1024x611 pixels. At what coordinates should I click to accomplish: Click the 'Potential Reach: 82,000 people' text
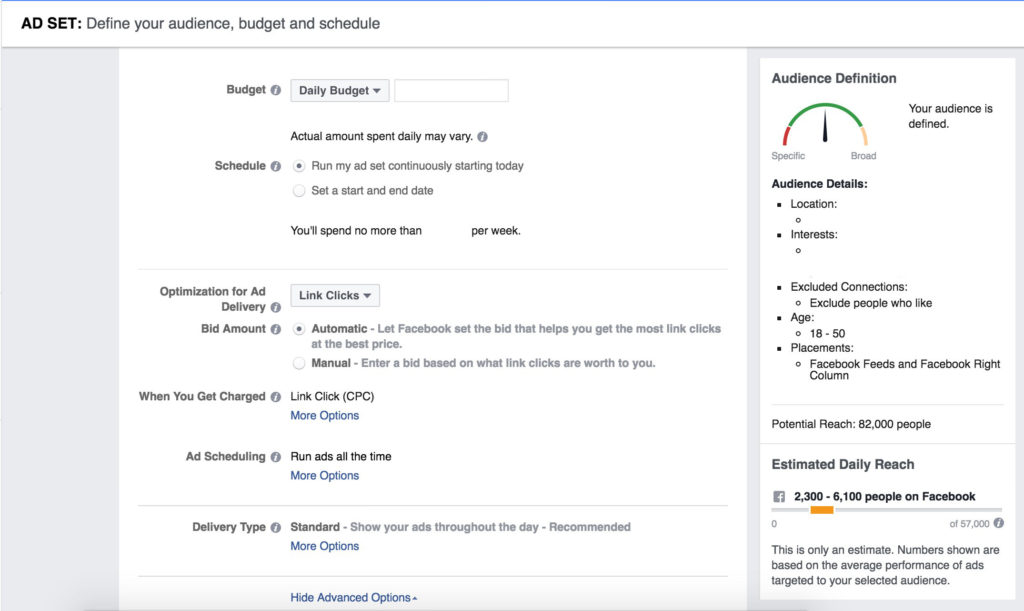point(851,424)
